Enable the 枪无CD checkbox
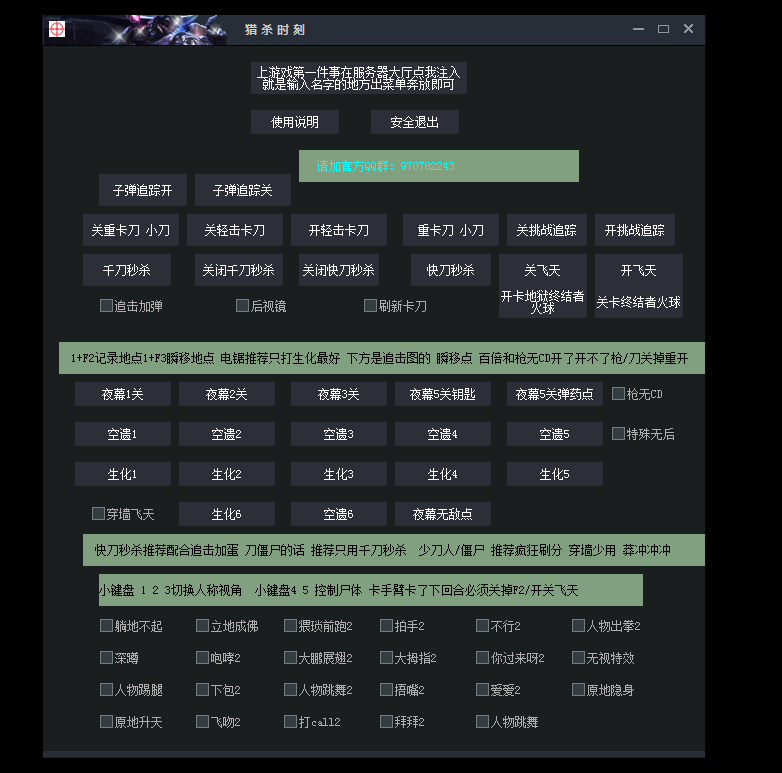Image resolution: width=782 pixels, height=773 pixels. [x=618, y=394]
